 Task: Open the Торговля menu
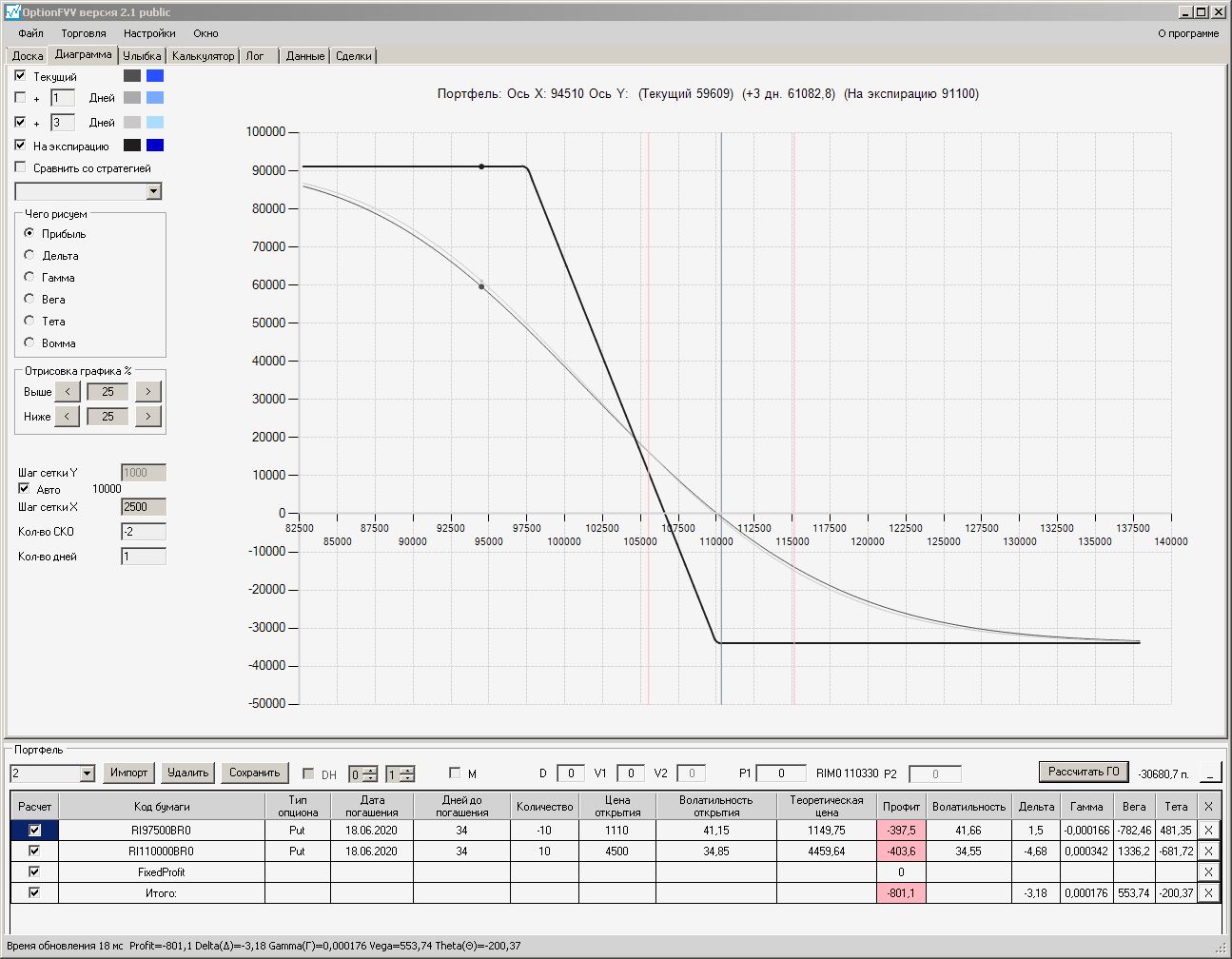[x=84, y=33]
